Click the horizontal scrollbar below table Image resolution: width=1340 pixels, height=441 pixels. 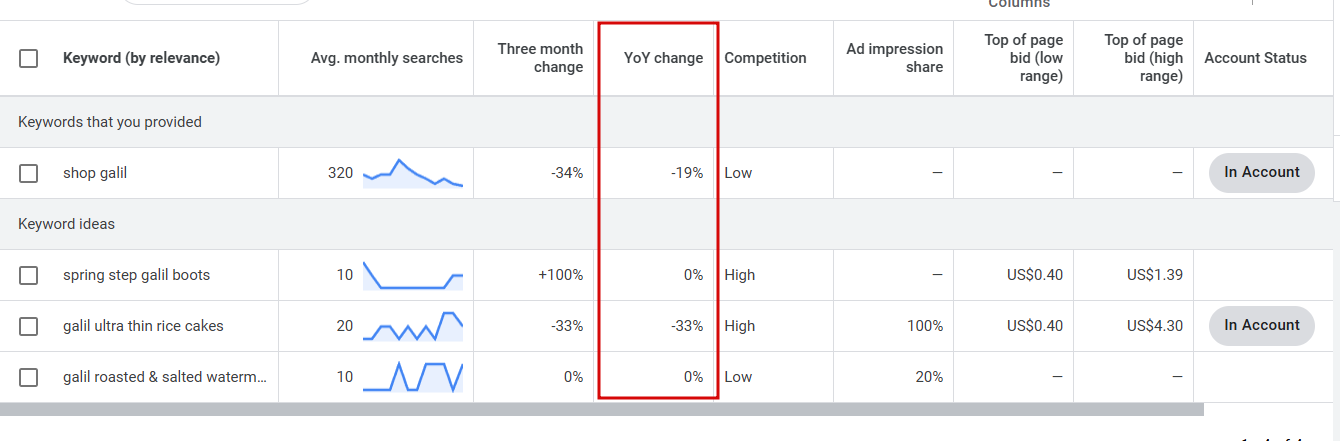[602, 409]
